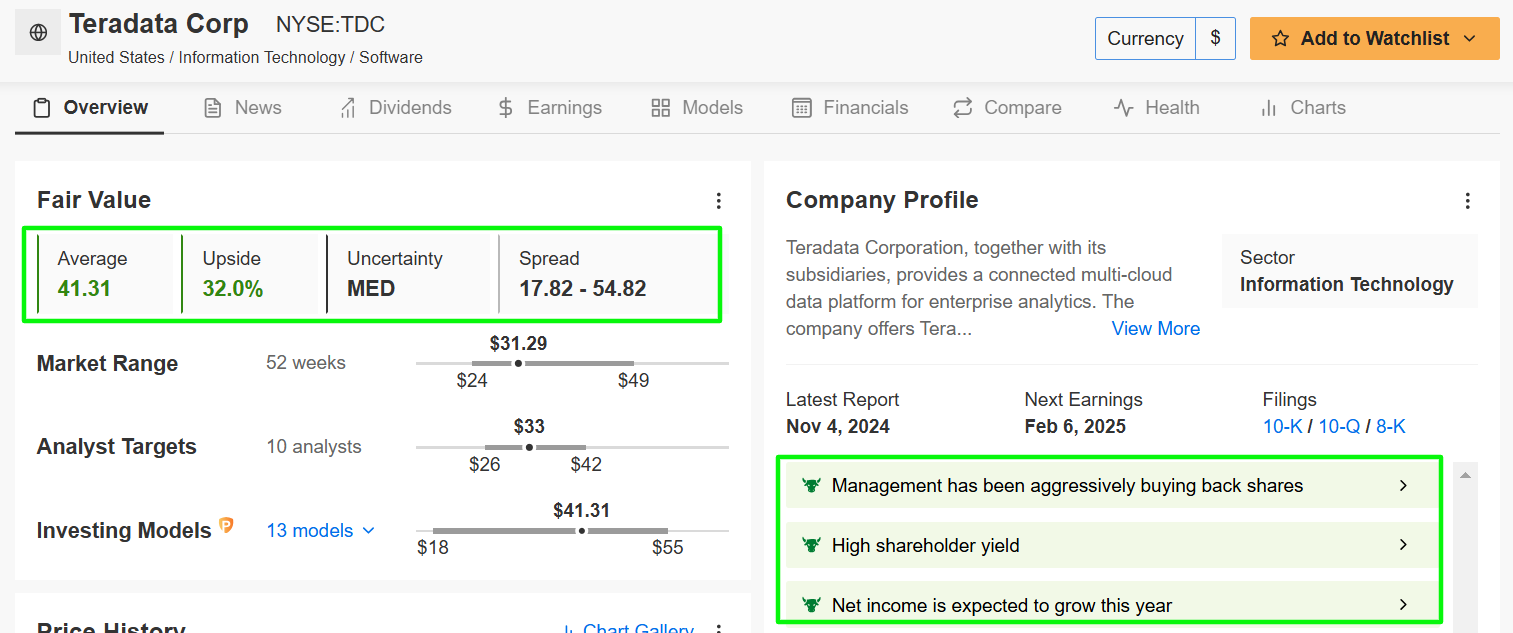This screenshot has width=1513, height=633.
Task: Click the bar chart icon on the Charts tab
Action: (1269, 108)
